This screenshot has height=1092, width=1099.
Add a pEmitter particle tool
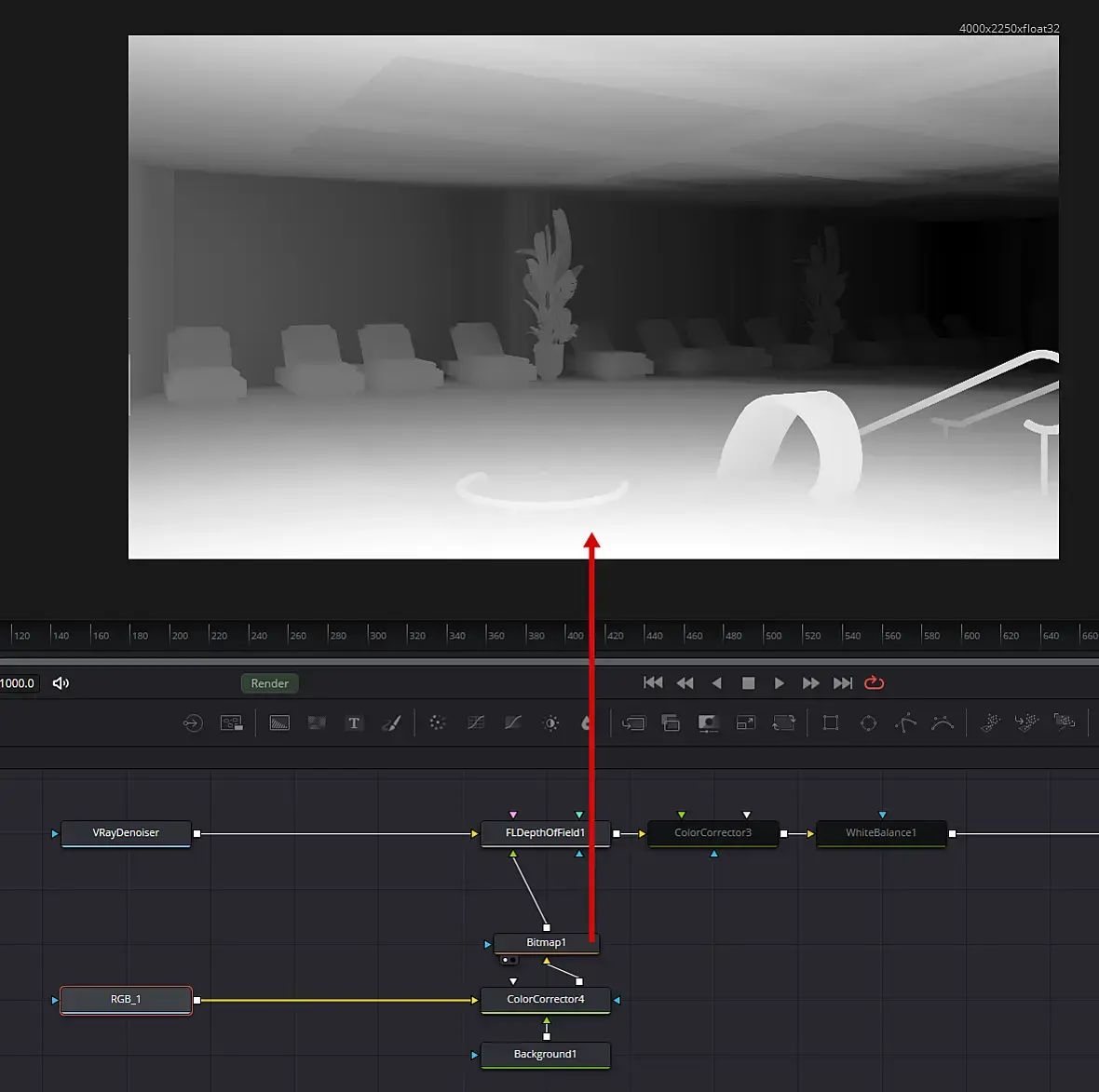990,722
